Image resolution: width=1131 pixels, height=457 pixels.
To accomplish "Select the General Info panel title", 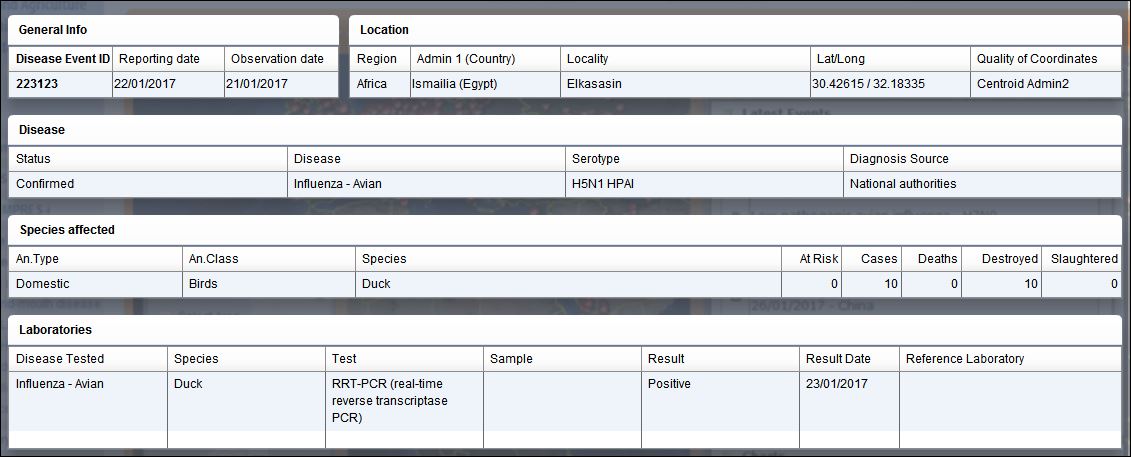I will [x=53, y=30].
